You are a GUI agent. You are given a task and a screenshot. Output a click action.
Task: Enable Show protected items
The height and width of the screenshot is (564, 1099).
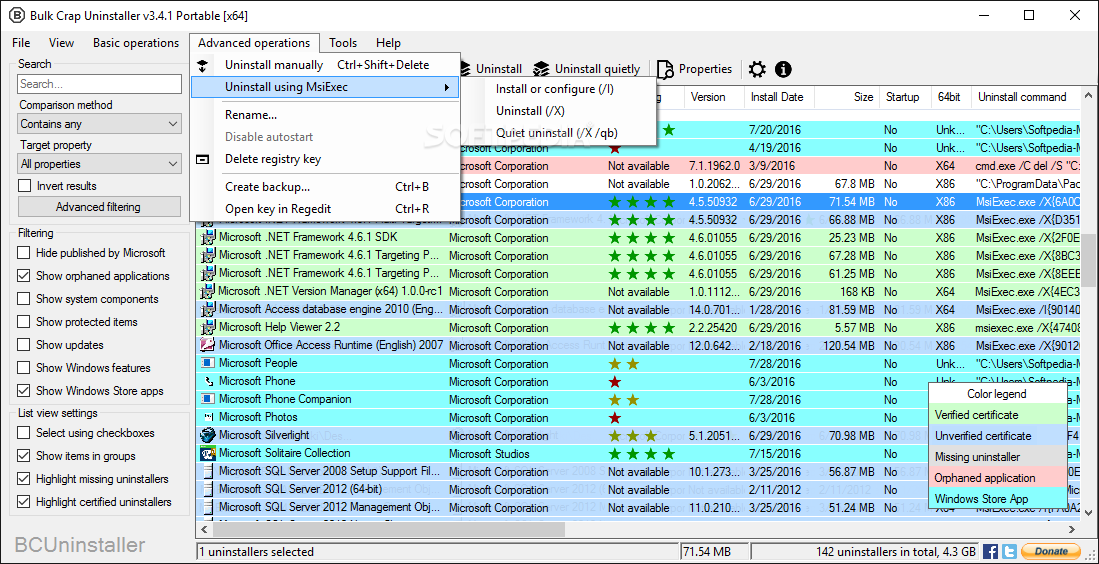(24, 322)
